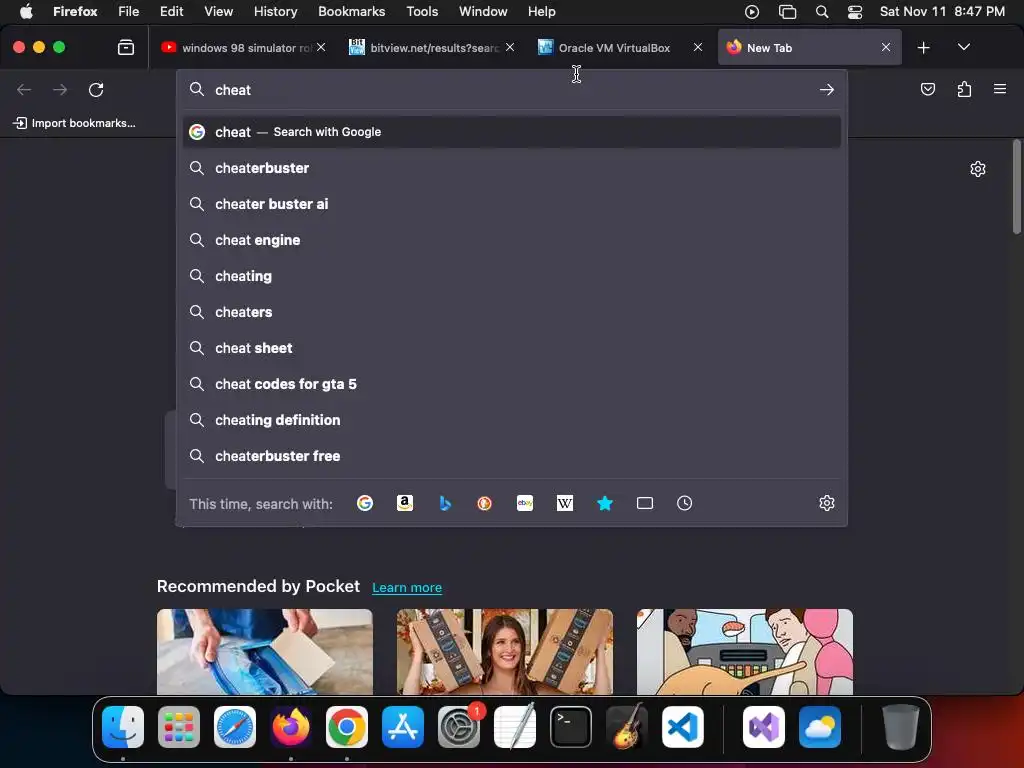Launch Safari from the Dock

(x=235, y=727)
